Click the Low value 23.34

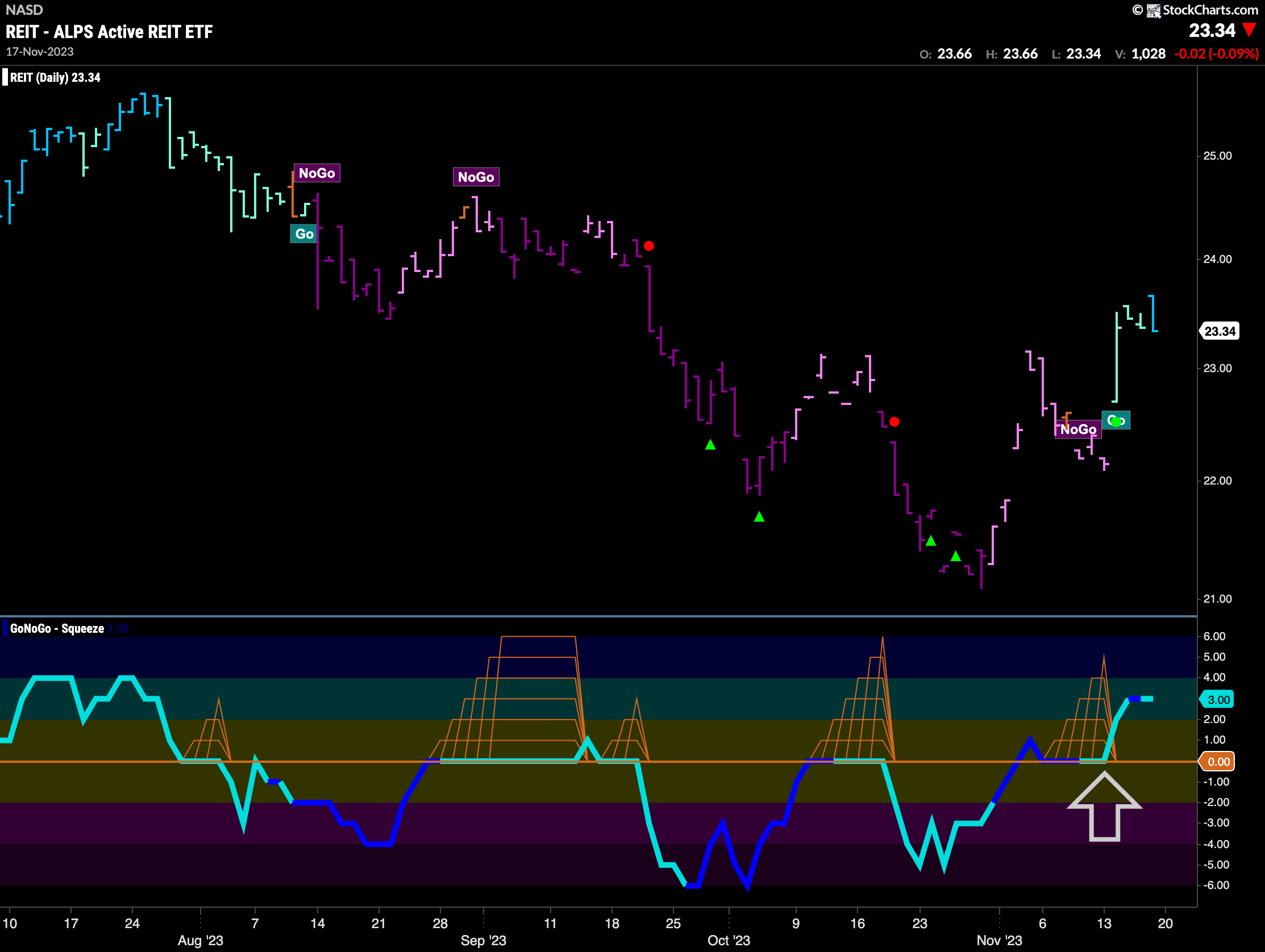1084,54
